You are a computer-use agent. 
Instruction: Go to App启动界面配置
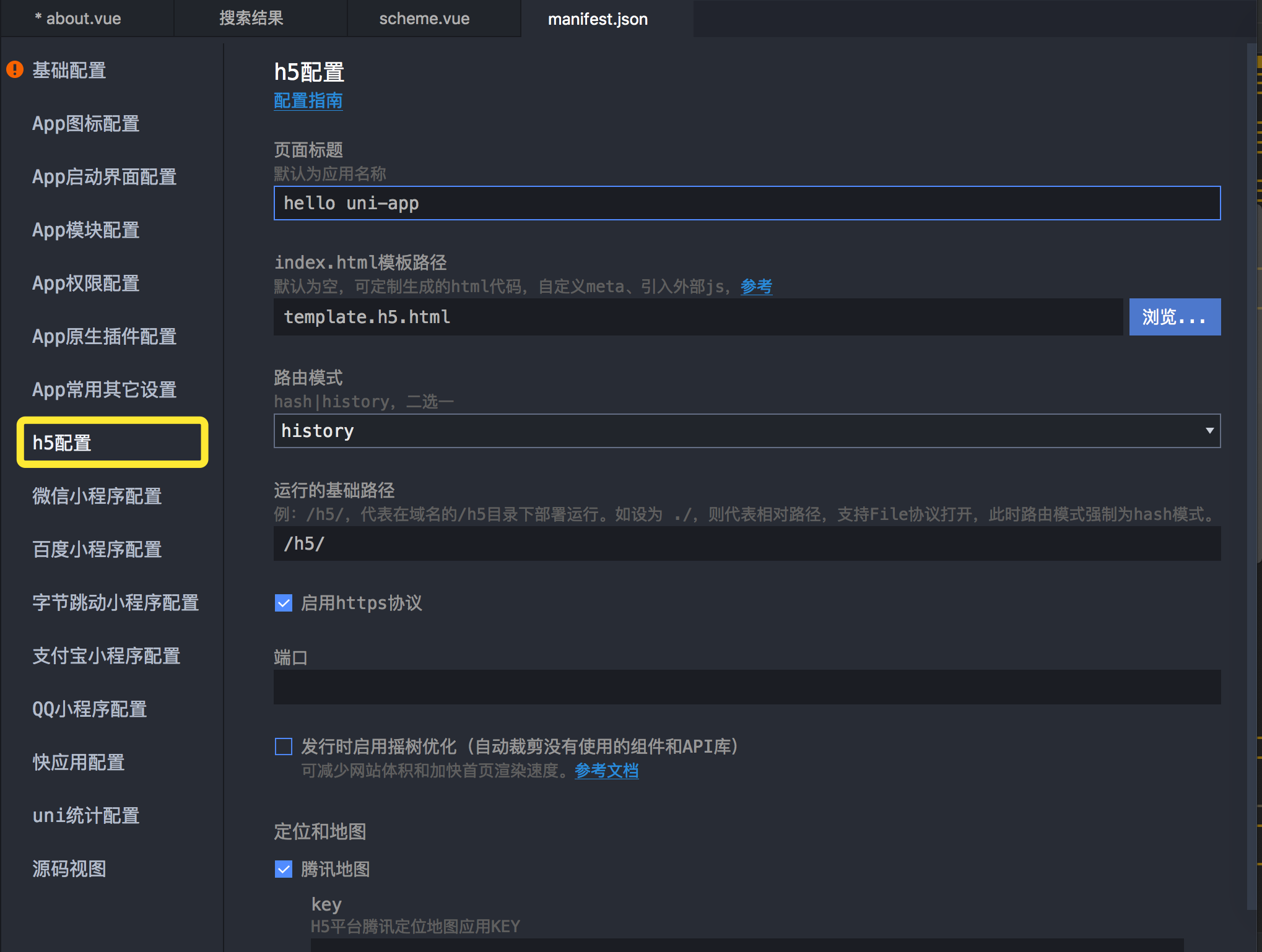point(104,177)
